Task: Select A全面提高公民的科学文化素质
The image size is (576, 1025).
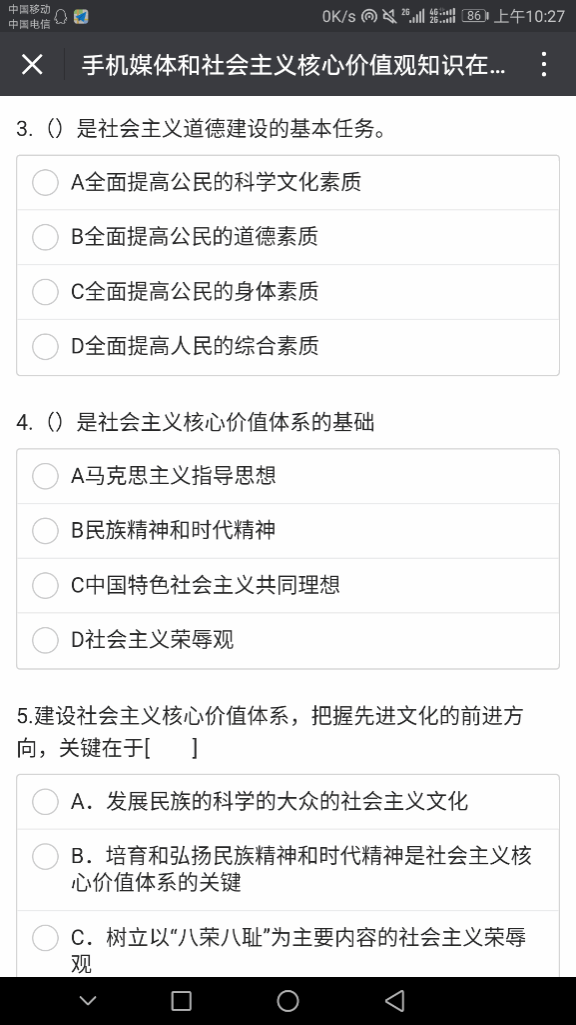Action: point(288,182)
